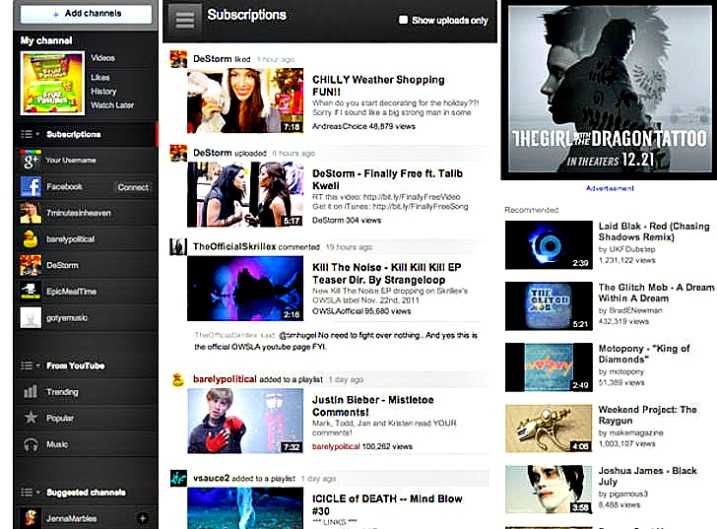
Task: Click the Facebook icon in the sidebar
Action: [x=31, y=187]
